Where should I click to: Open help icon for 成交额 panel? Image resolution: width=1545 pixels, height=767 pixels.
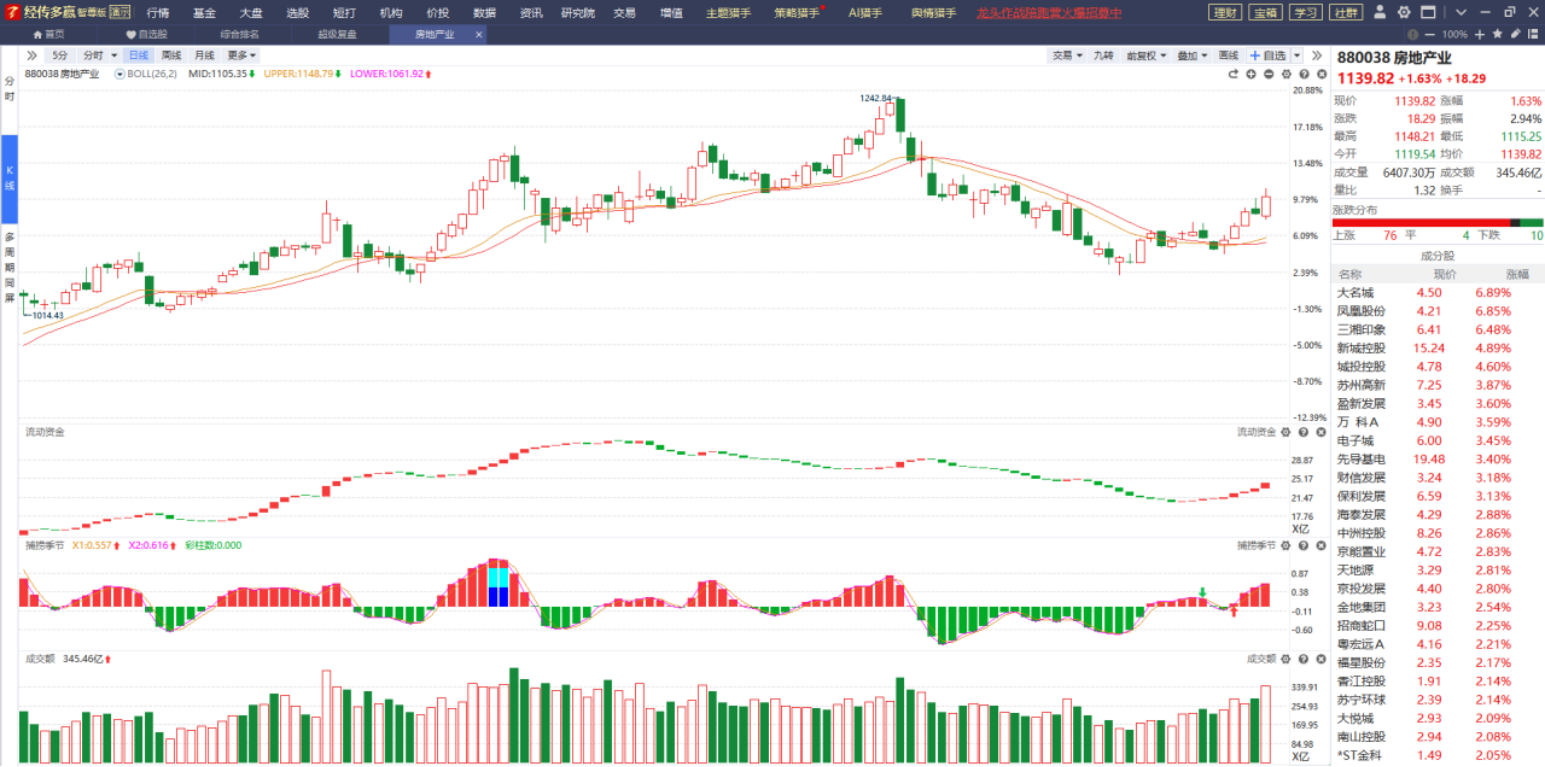(1303, 659)
